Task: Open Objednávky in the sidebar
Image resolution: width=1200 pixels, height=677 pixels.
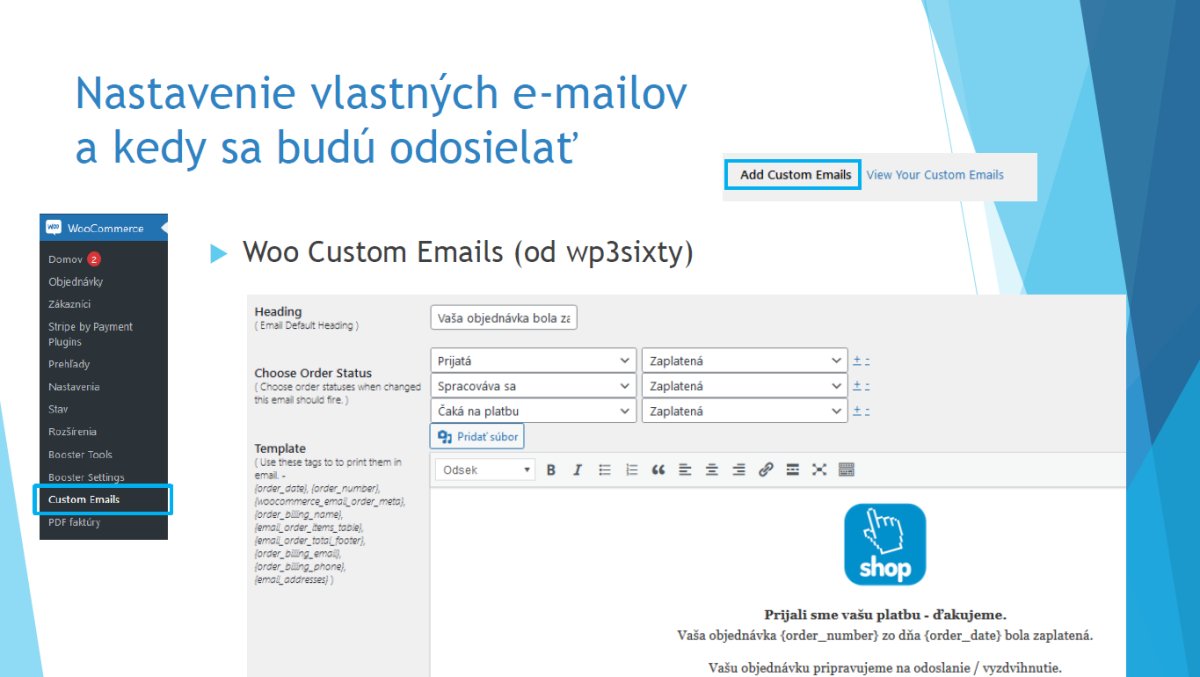Action: pyautogui.click(x=76, y=282)
